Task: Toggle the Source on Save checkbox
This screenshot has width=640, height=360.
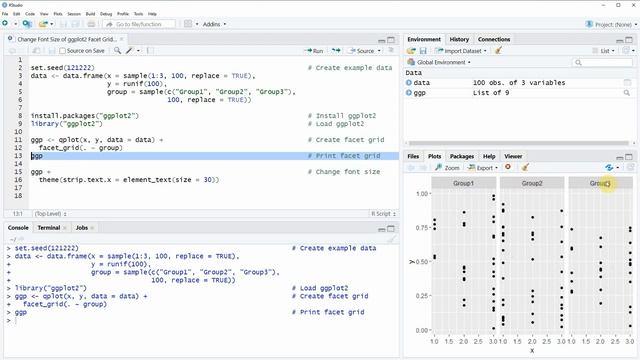Action: click(x=62, y=51)
